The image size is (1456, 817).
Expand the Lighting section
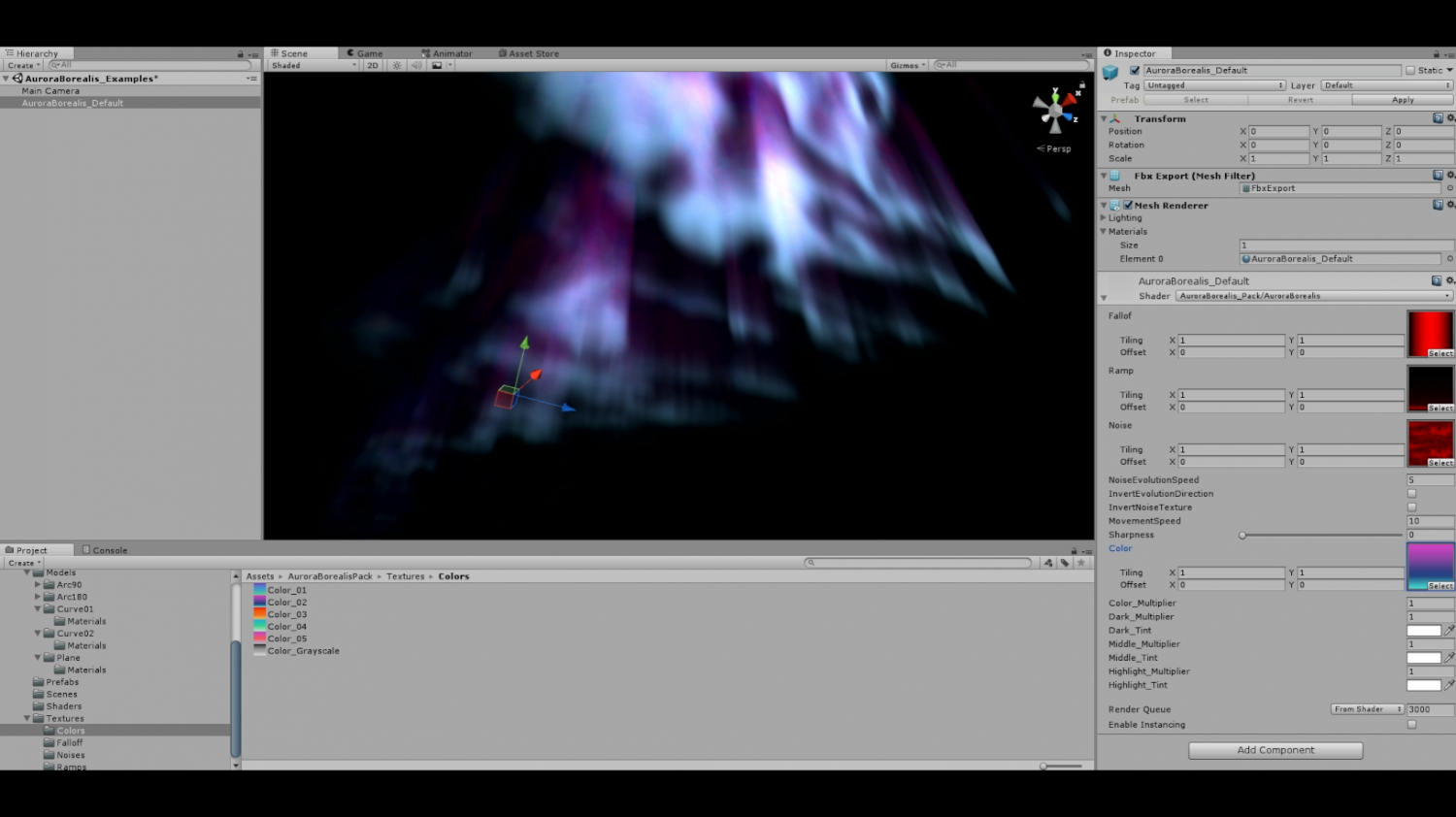pyautogui.click(x=1103, y=218)
